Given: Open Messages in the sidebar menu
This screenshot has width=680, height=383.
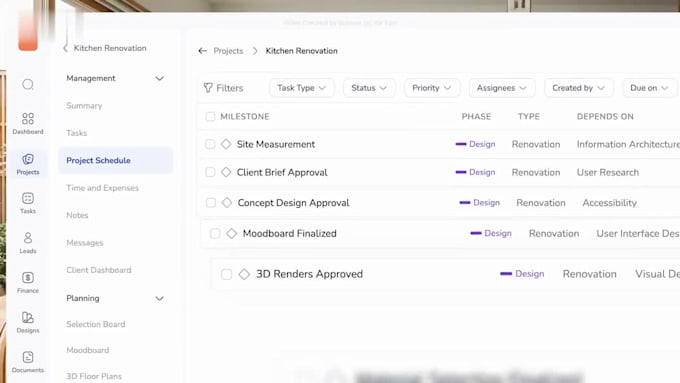Looking at the screenshot, I should (x=85, y=243).
